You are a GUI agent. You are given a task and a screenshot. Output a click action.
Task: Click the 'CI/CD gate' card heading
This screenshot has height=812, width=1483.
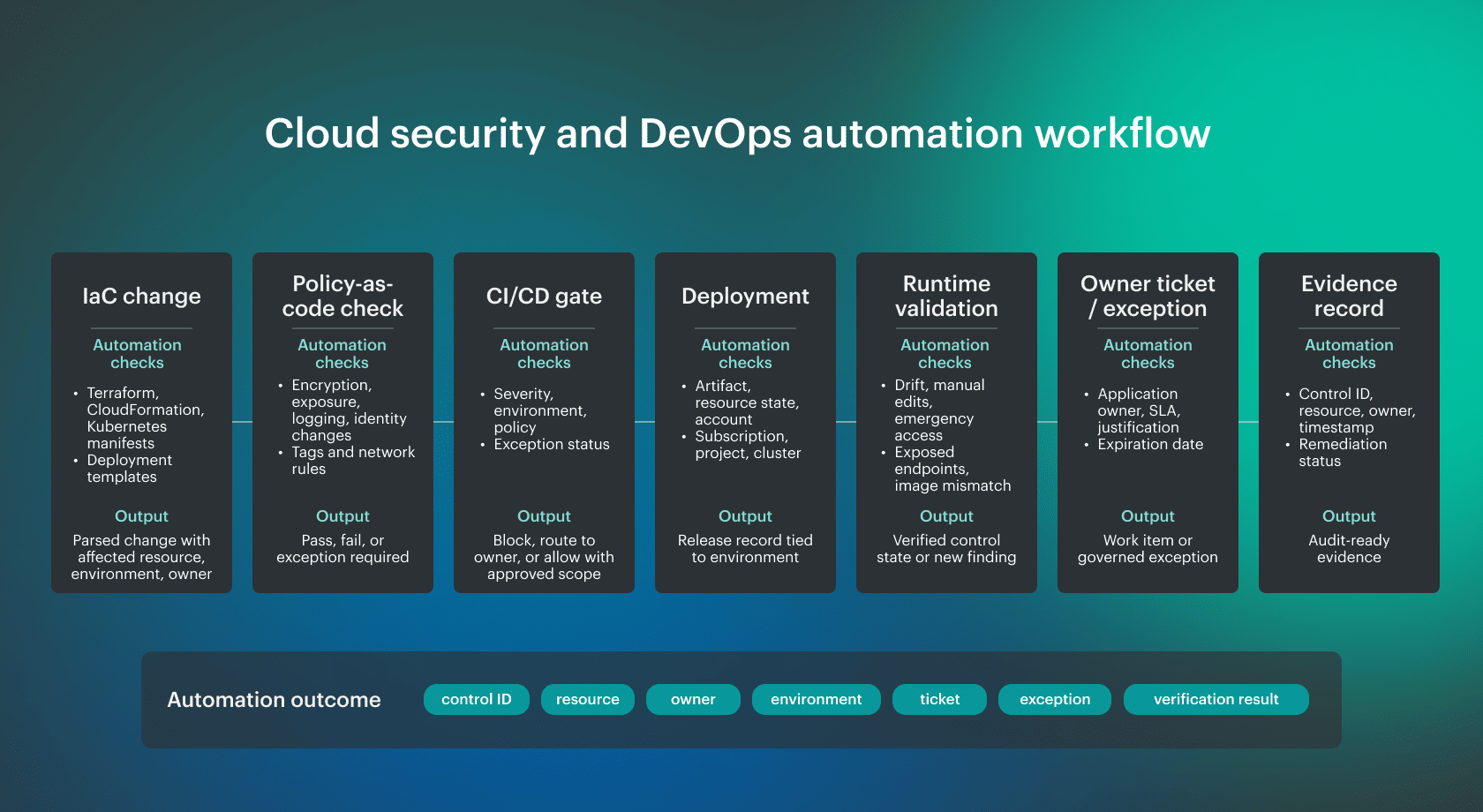[544, 296]
